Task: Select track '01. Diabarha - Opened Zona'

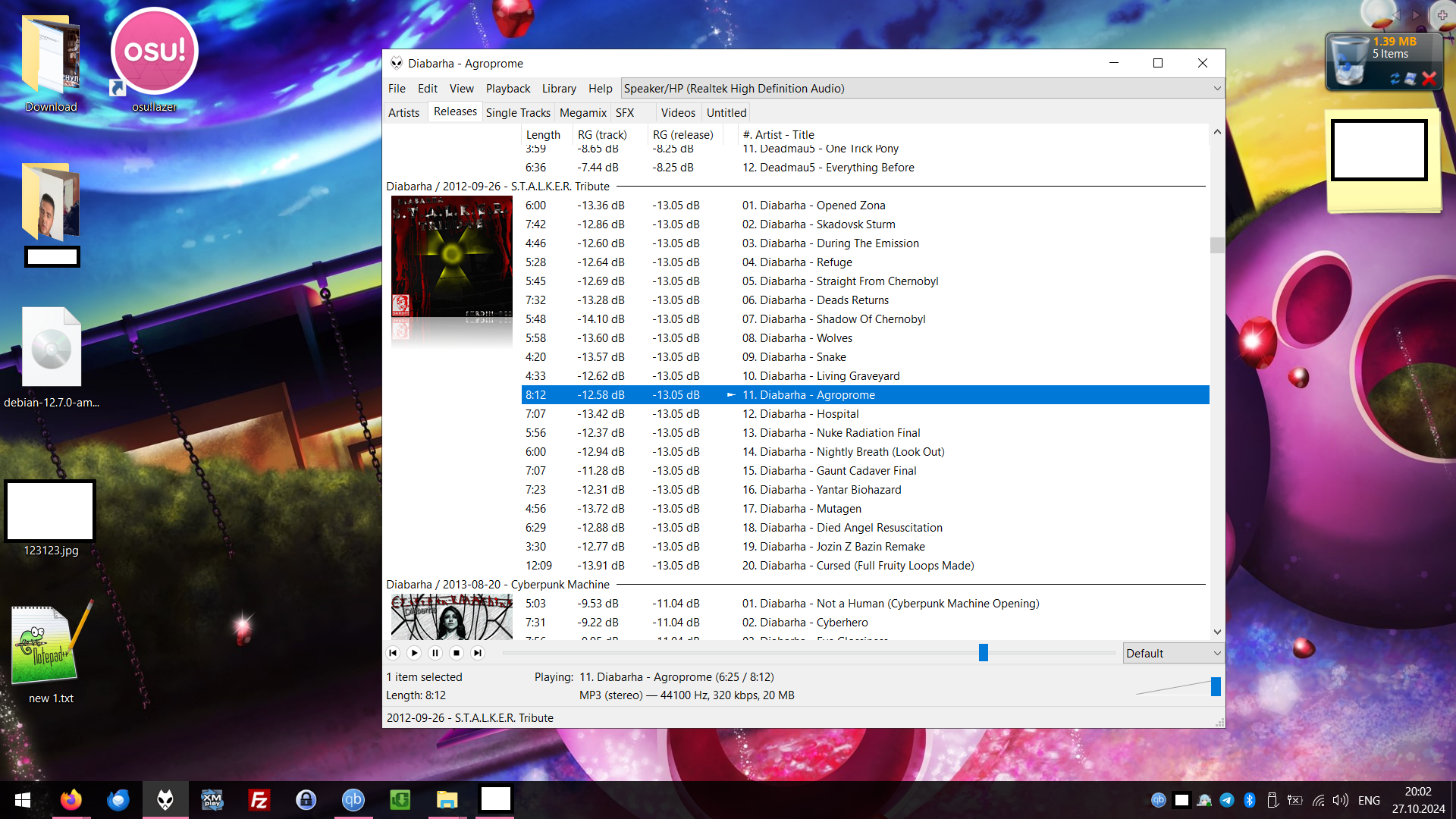Action: [865, 206]
